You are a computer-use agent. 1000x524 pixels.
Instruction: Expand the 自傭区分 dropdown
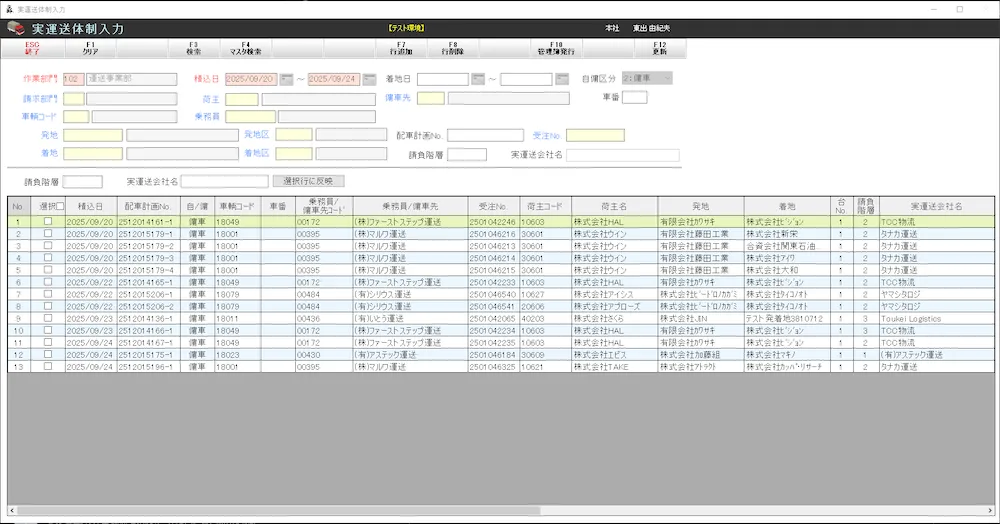[x=665, y=79]
